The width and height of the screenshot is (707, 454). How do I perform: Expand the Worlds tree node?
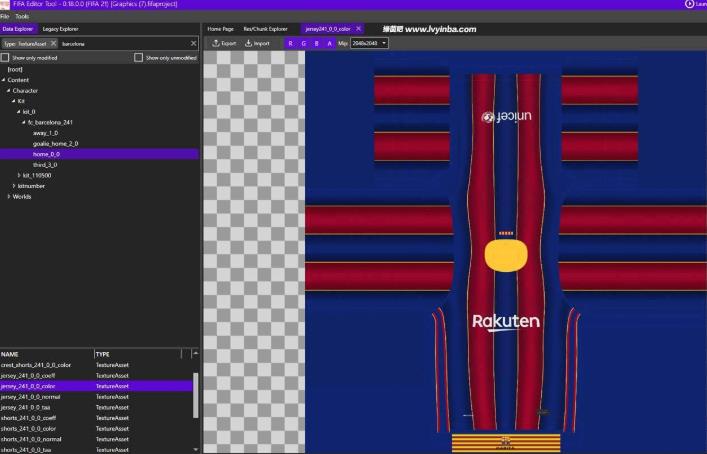click(x=9, y=197)
